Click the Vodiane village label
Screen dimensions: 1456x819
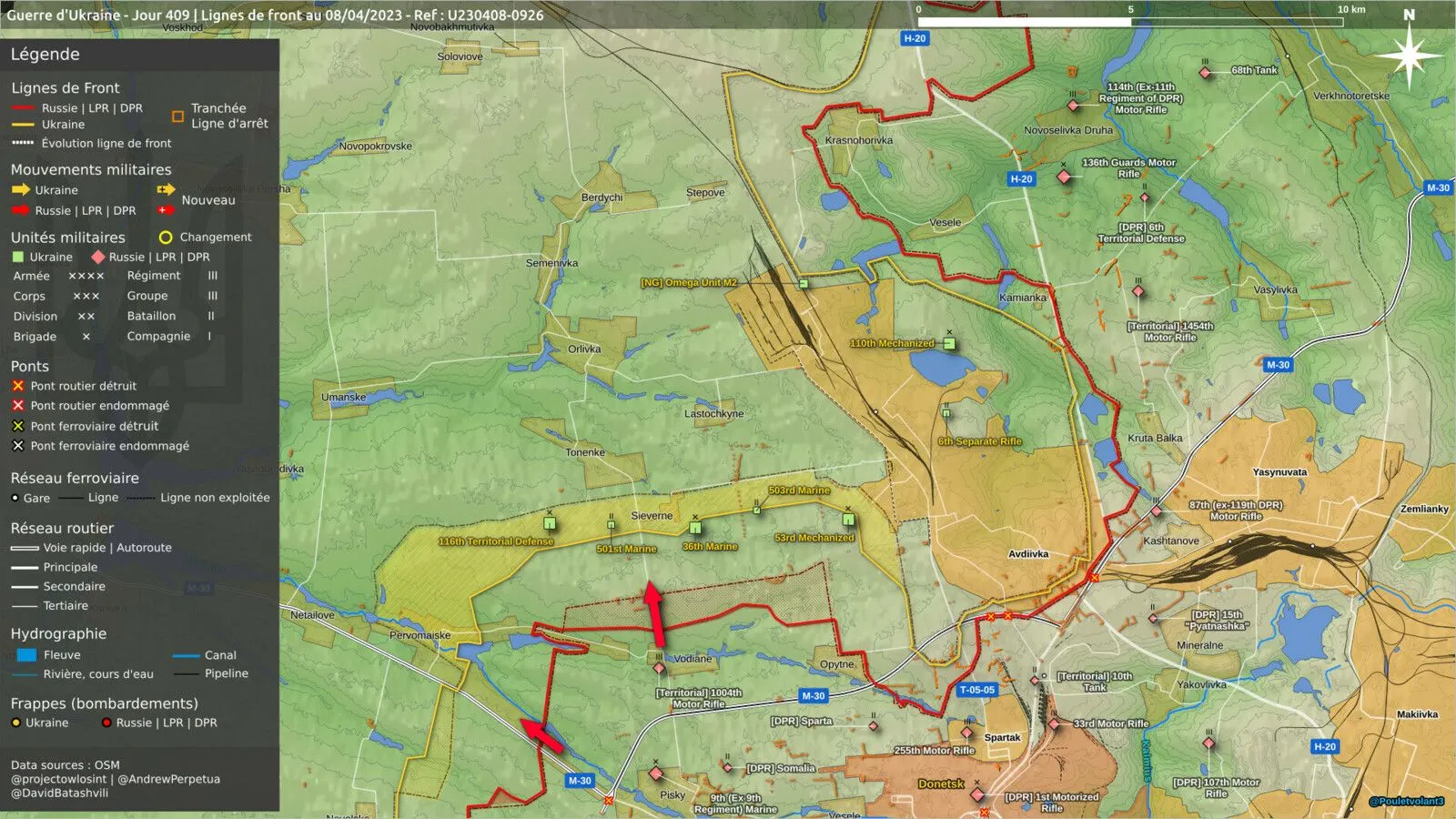pos(693,659)
